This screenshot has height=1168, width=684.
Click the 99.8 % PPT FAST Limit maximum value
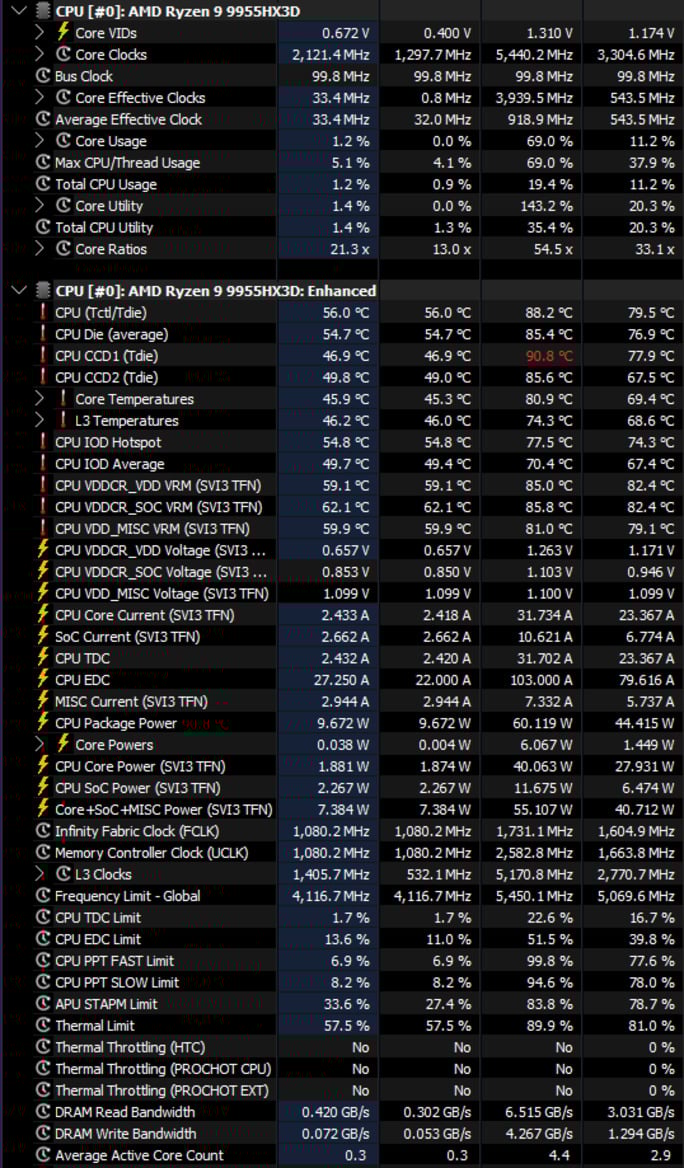549,960
